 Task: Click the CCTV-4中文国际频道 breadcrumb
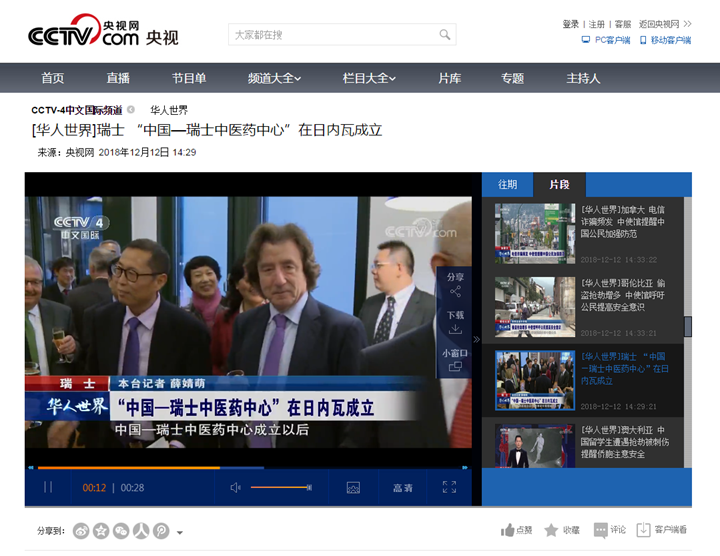click(77, 110)
